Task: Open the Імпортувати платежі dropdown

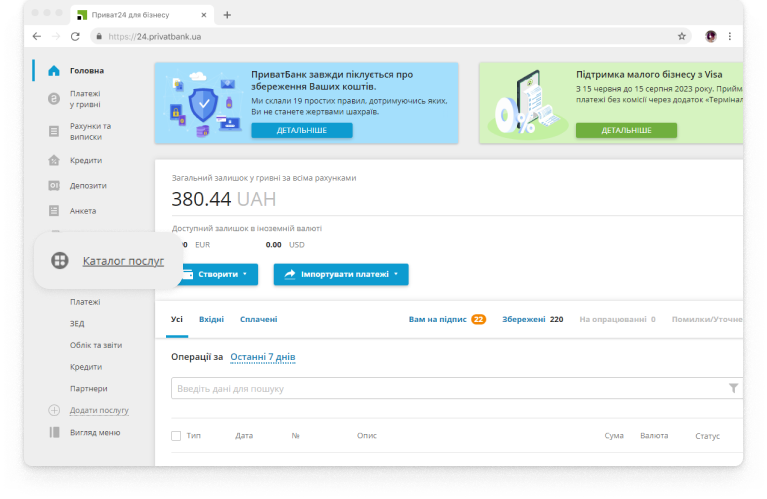Action: (x=341, y=274)
